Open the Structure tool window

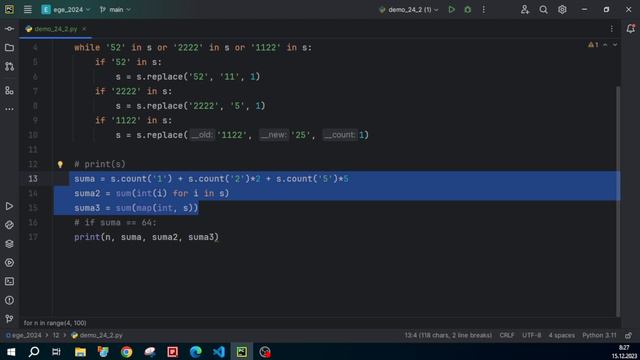(9, 90)
